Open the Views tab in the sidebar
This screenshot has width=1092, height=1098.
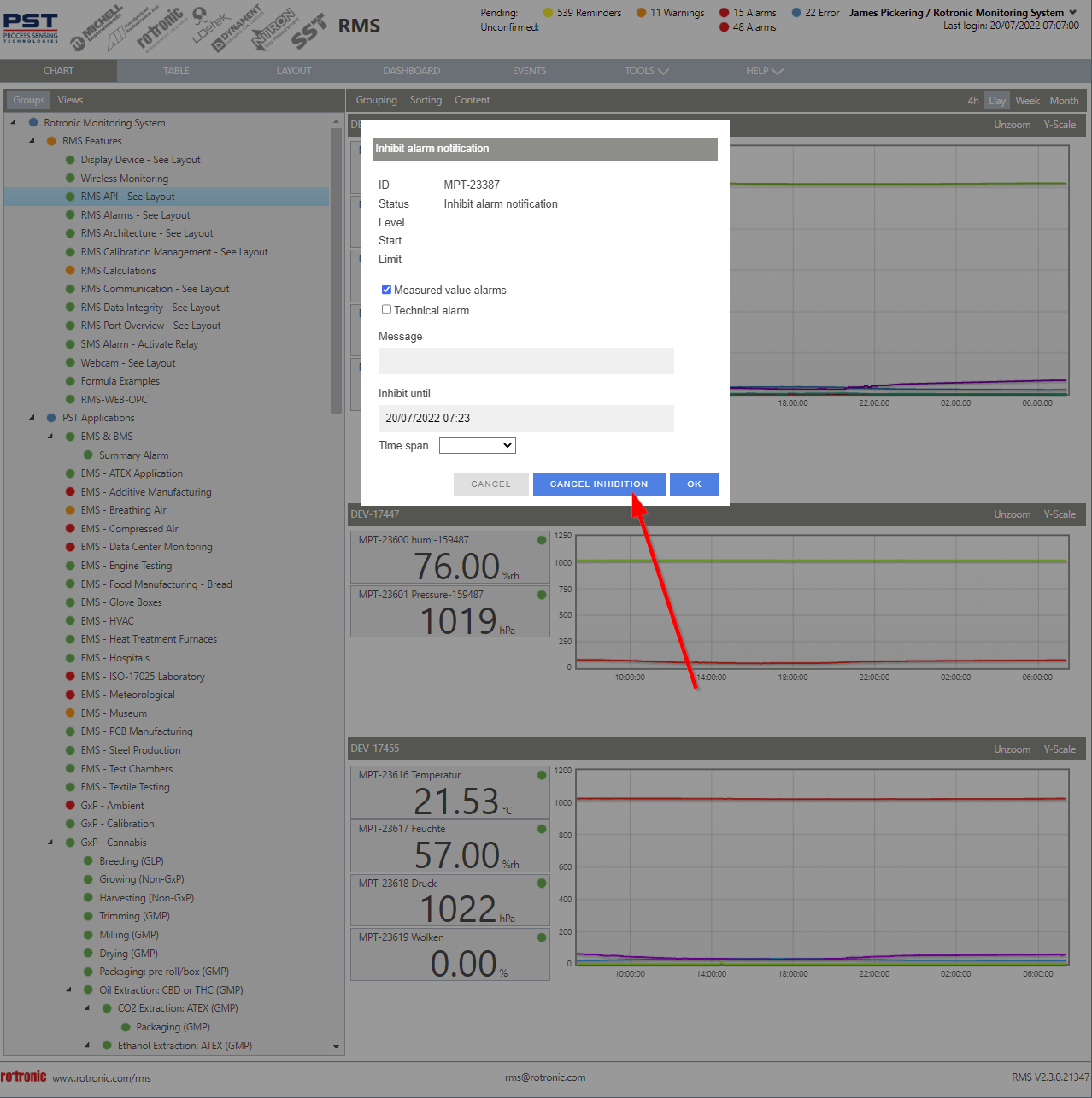70,100
